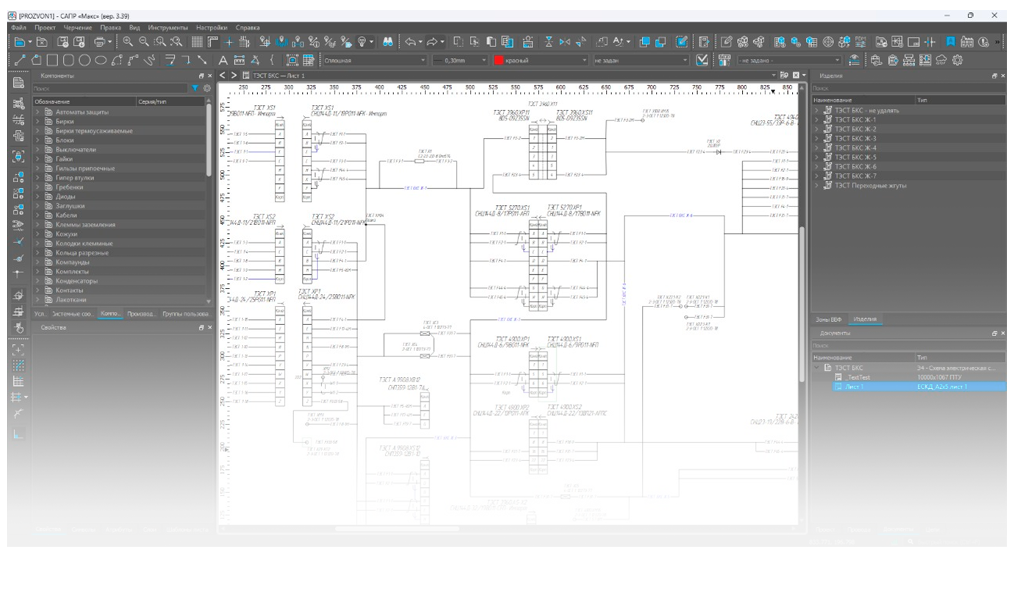Click the print icon in toolbar
Image resolution: width=1013 pixels, height=589 pixels.
(99, 42)
